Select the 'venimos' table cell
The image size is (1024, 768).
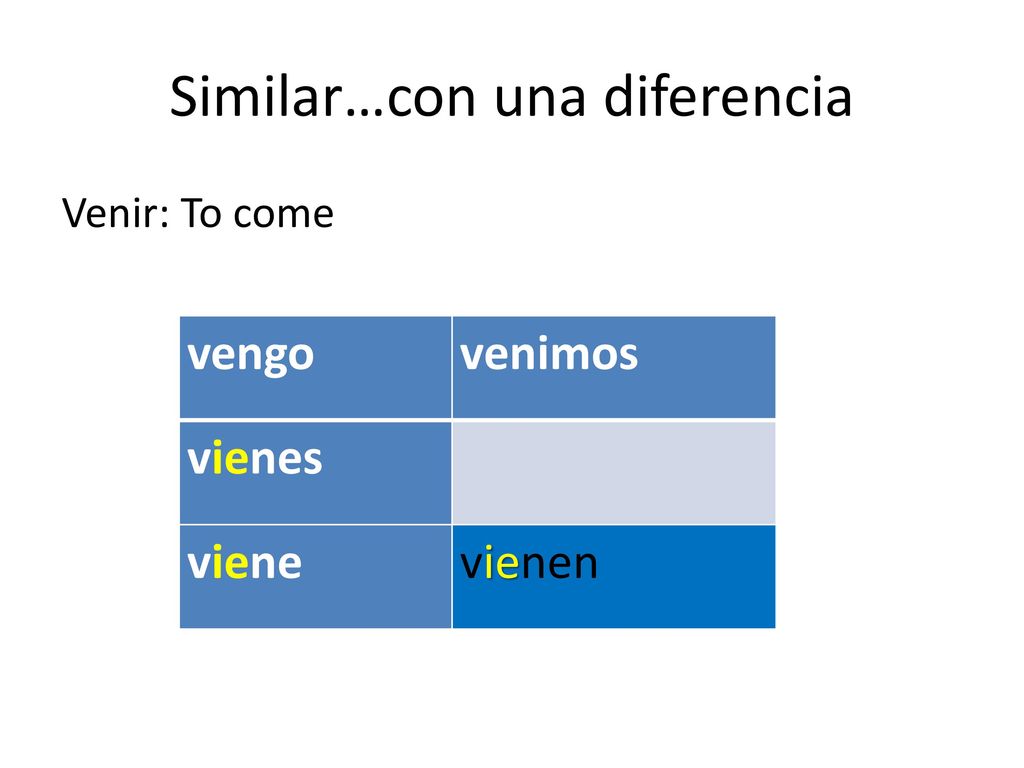pos(614,367)
